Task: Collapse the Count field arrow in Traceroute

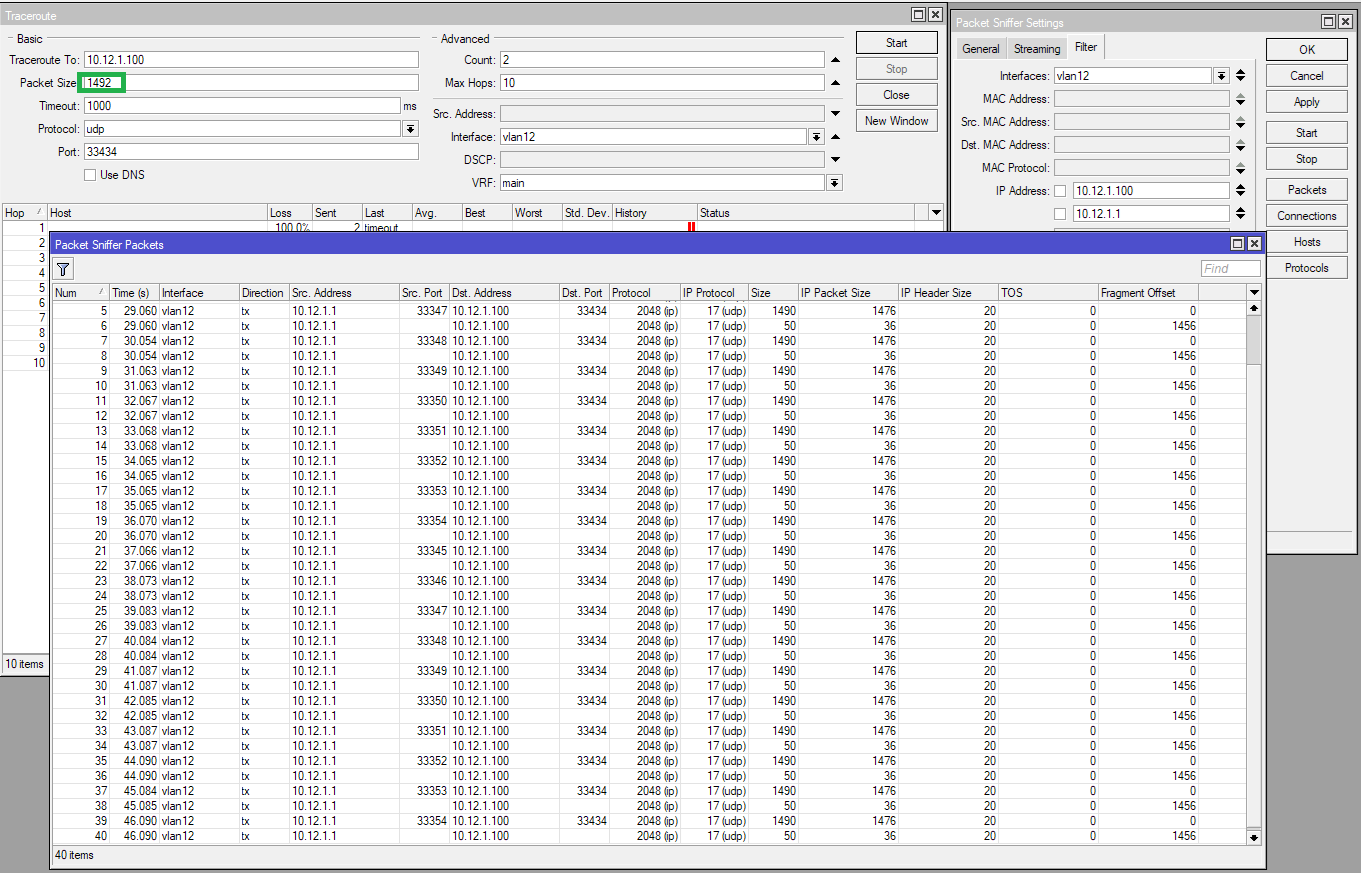Action: (835, 60)
